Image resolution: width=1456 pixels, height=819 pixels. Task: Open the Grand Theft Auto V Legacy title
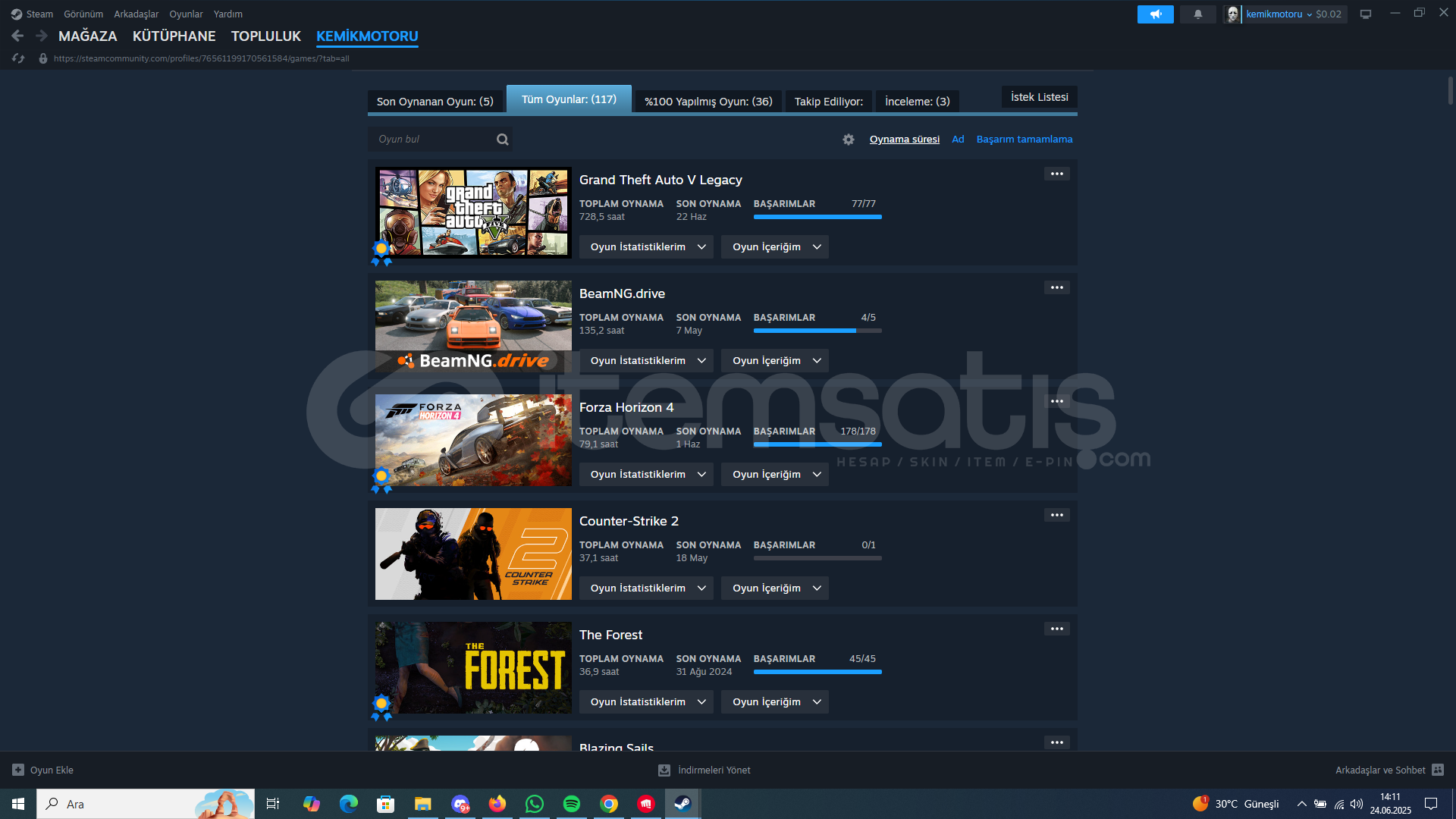point(661,180)
